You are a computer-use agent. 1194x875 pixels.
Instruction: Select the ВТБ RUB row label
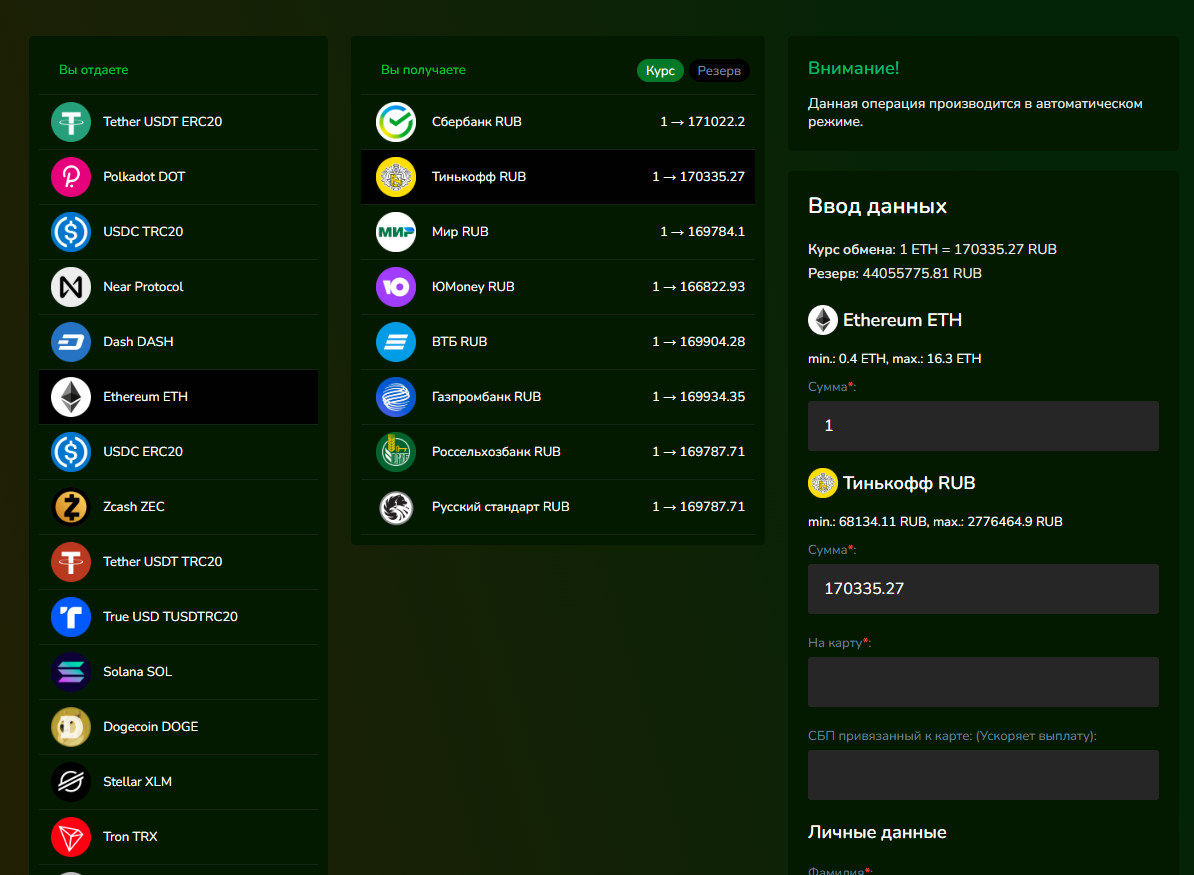[x=459, y=342]
